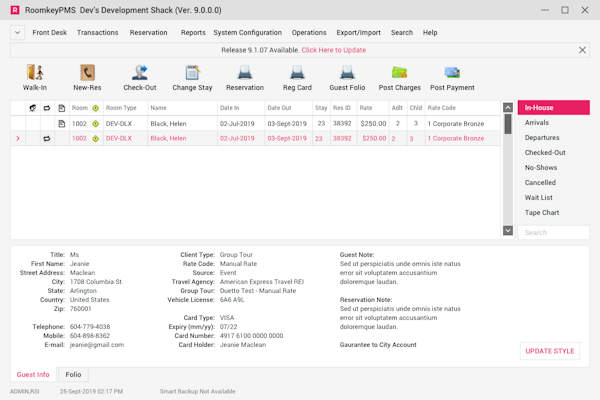
Task: Open the System Configuration menu
Action: tap(247, 32)
